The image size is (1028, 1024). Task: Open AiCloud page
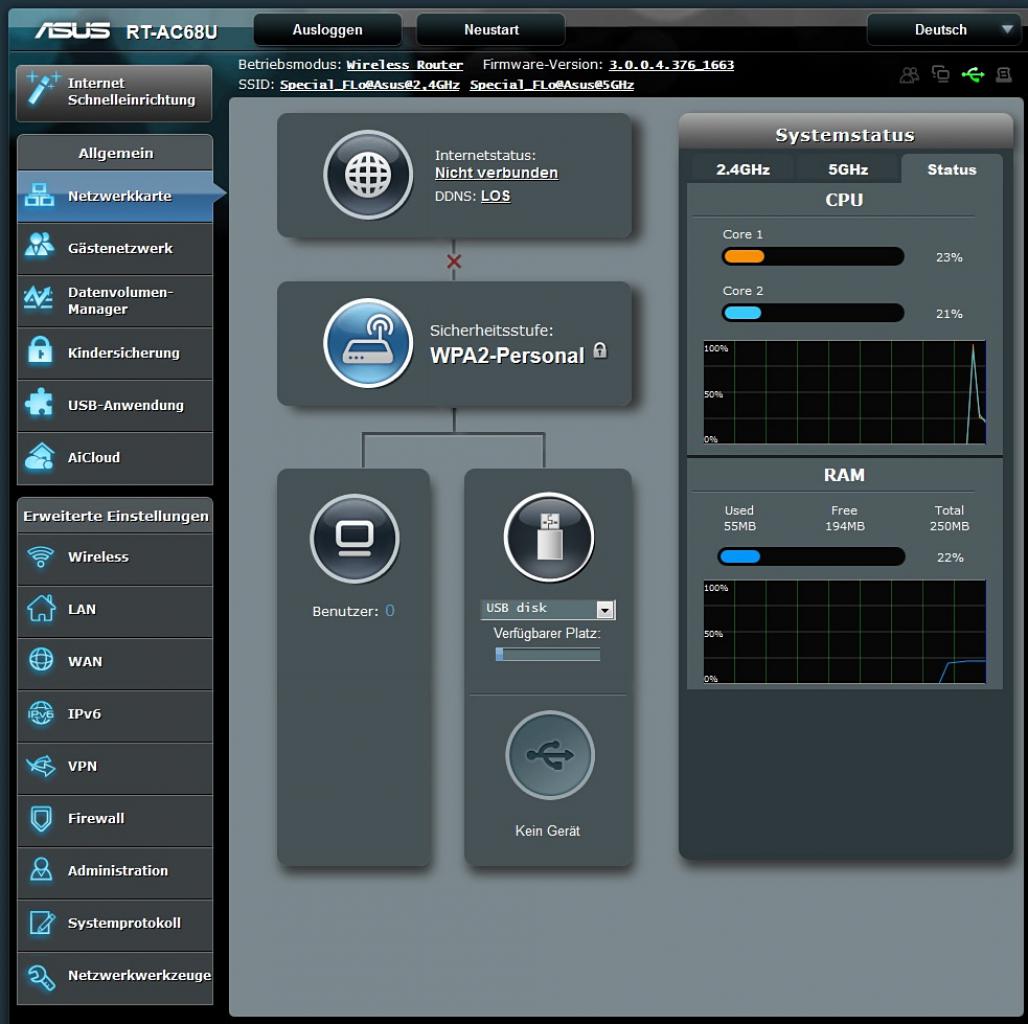[115, 458]
